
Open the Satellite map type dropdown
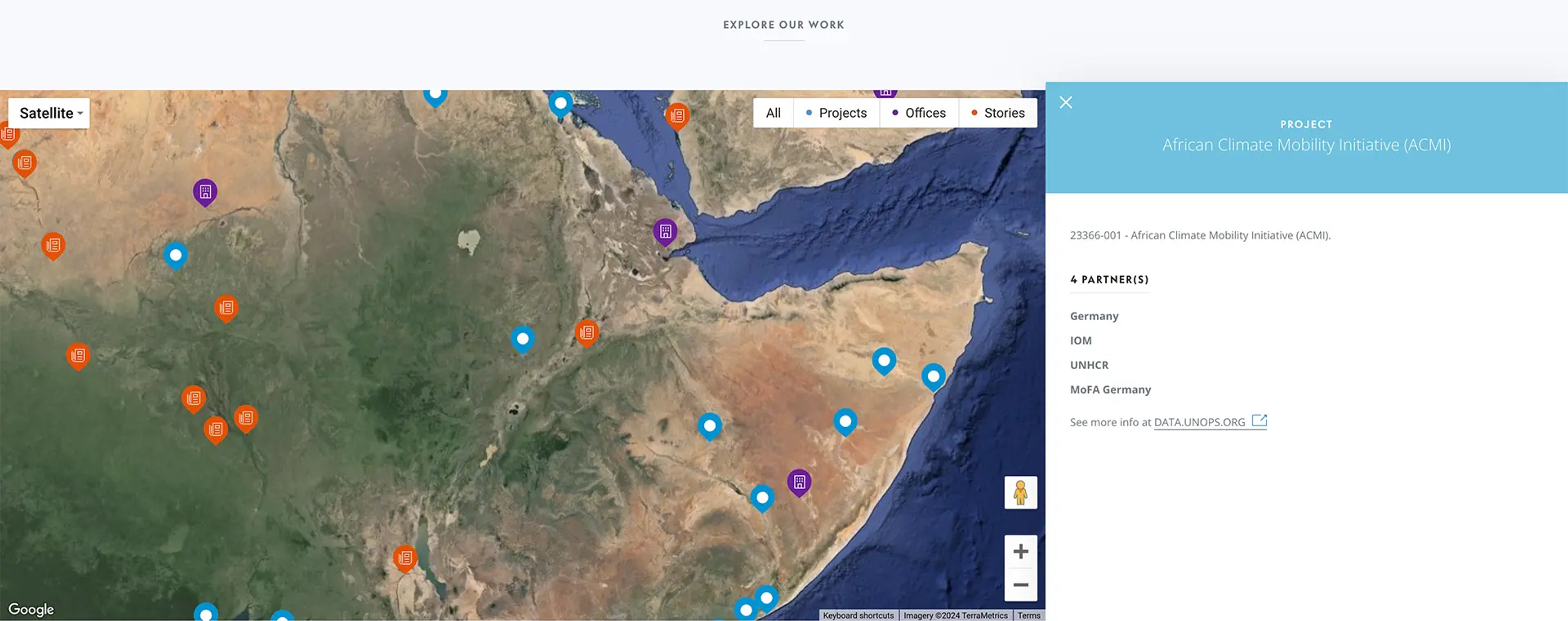pos(49,113)
